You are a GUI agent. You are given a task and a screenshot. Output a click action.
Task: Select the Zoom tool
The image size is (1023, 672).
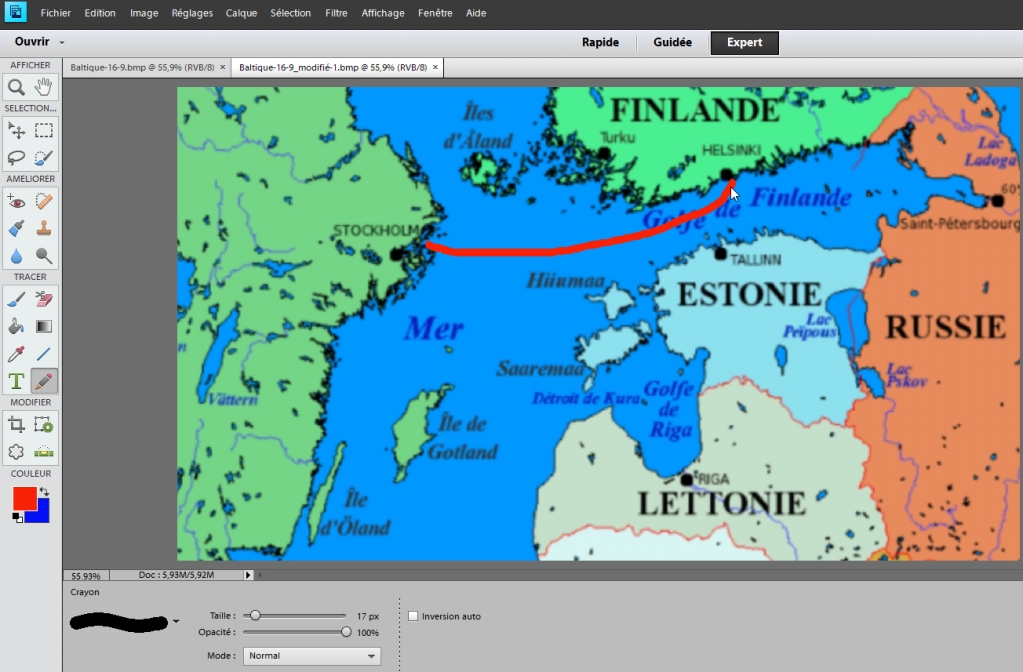[16, 87]
